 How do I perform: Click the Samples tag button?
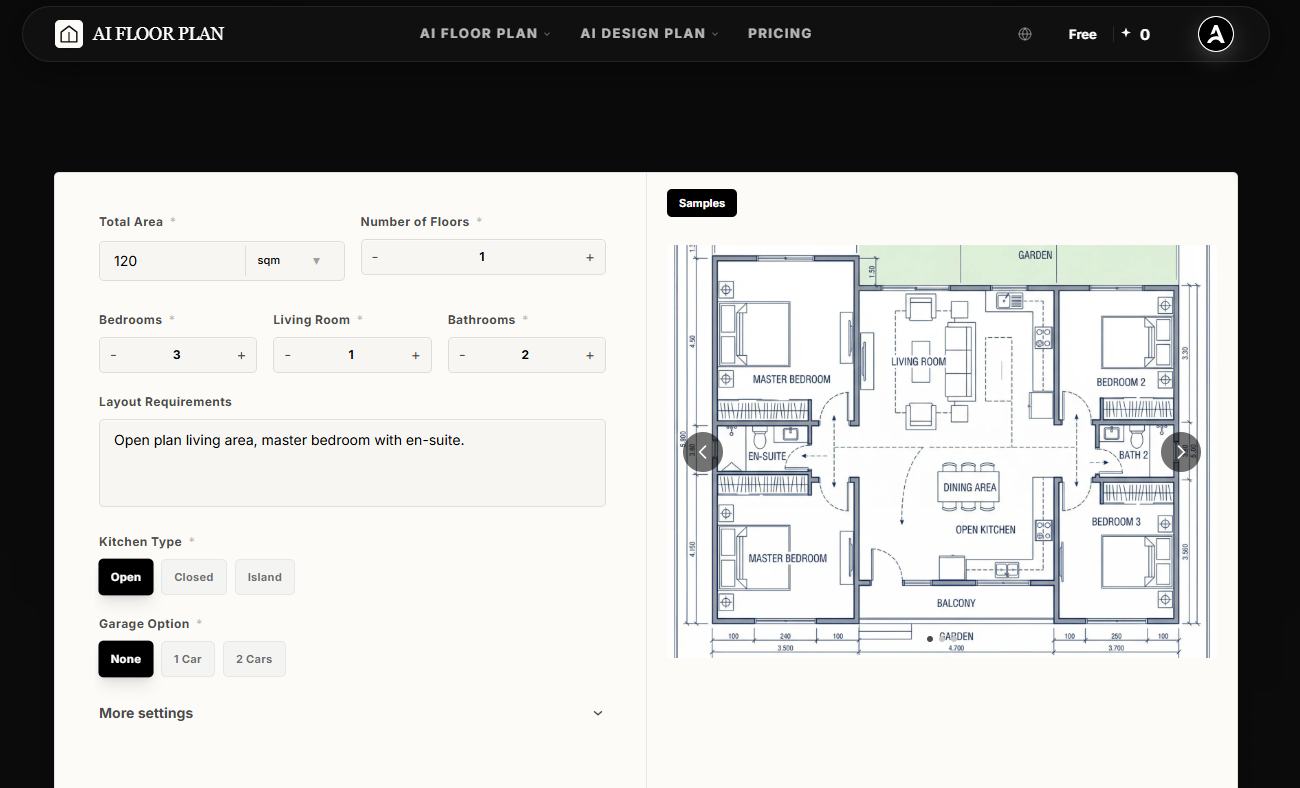coord(702,203)
